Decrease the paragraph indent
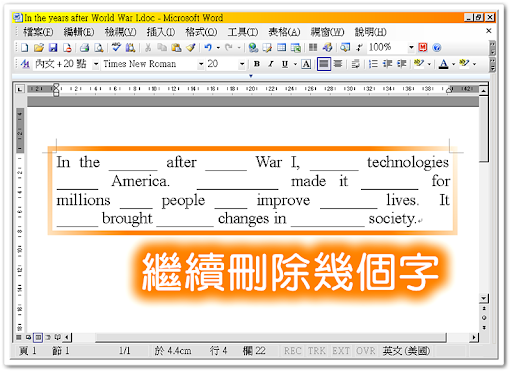This screenshot has height=373, width=512. (x=387, y=64)
